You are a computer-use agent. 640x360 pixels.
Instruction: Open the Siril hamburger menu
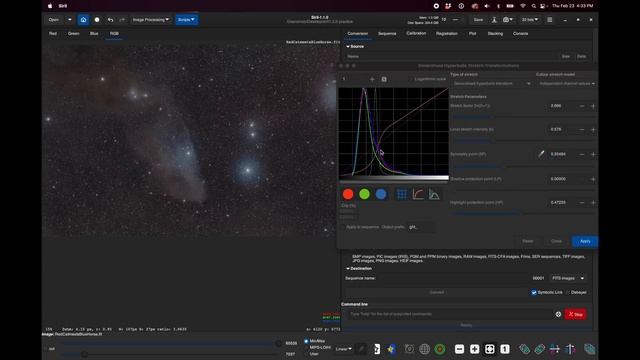[x=549, y=20]
